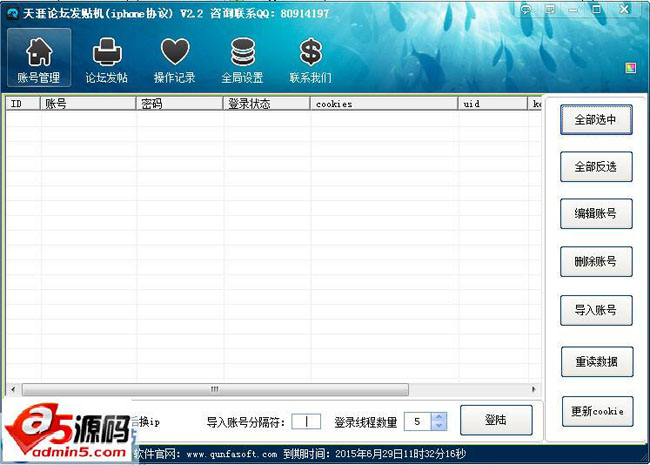Click the login thread count field
Screen dimensions: 650x465
(418, 421)
